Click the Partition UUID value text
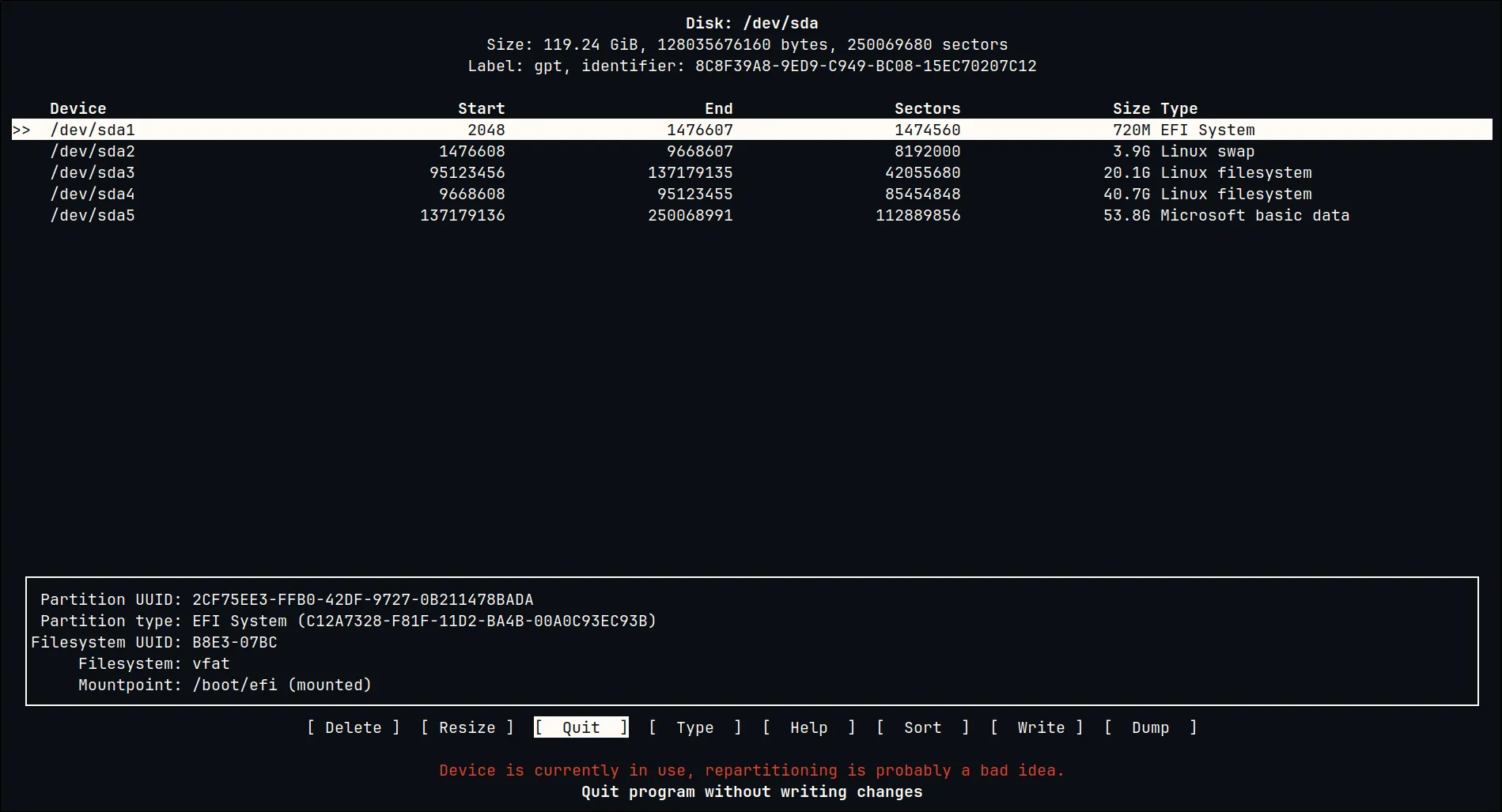Viewport: 1502px width, 812px height. pos(362,599)
